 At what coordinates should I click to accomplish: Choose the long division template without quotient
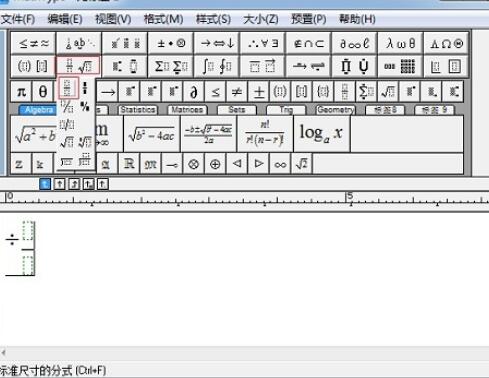pyautogui.click(x=67, y=161)
